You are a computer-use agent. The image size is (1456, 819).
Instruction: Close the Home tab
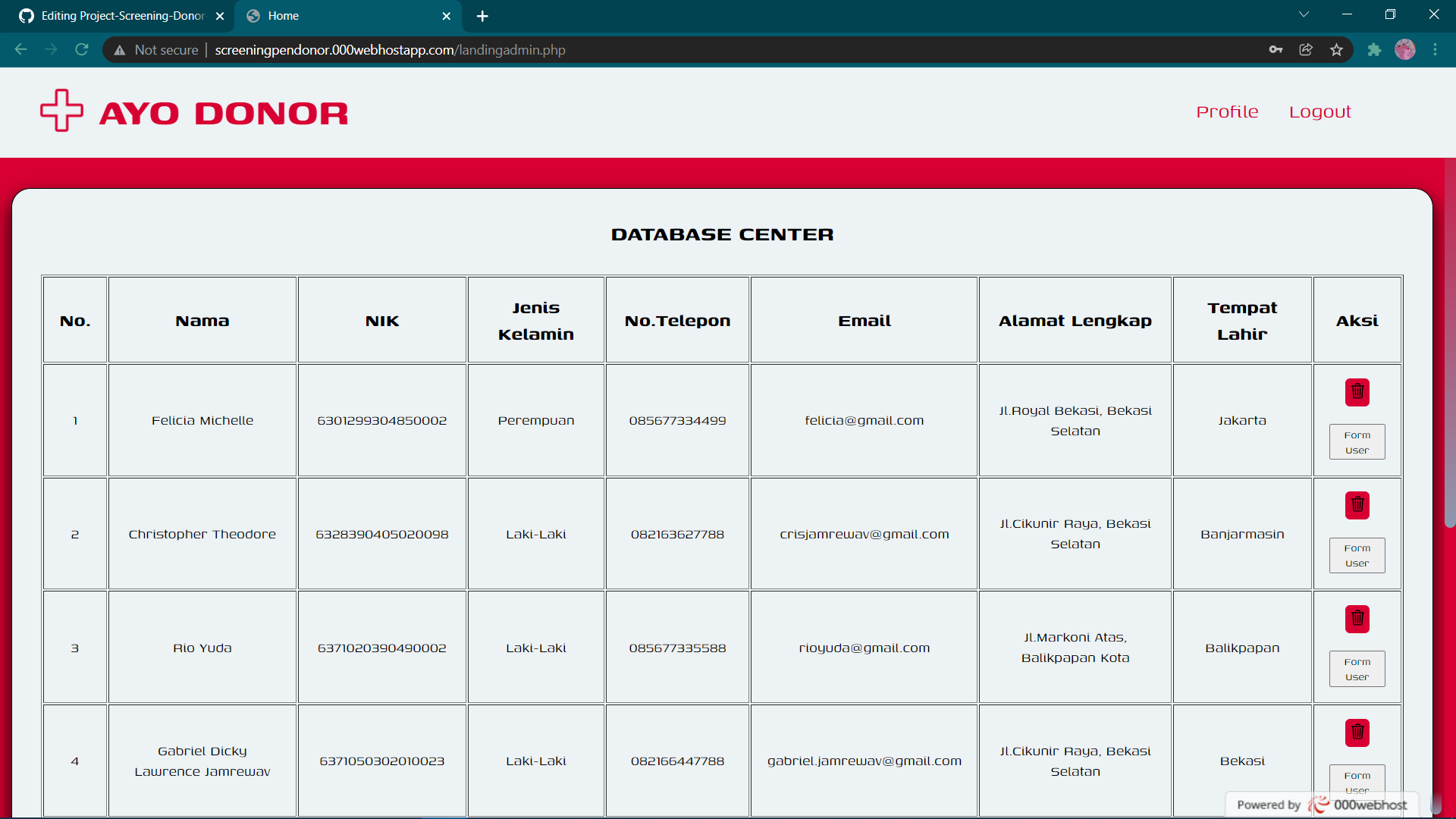click(x=447, y=16)
